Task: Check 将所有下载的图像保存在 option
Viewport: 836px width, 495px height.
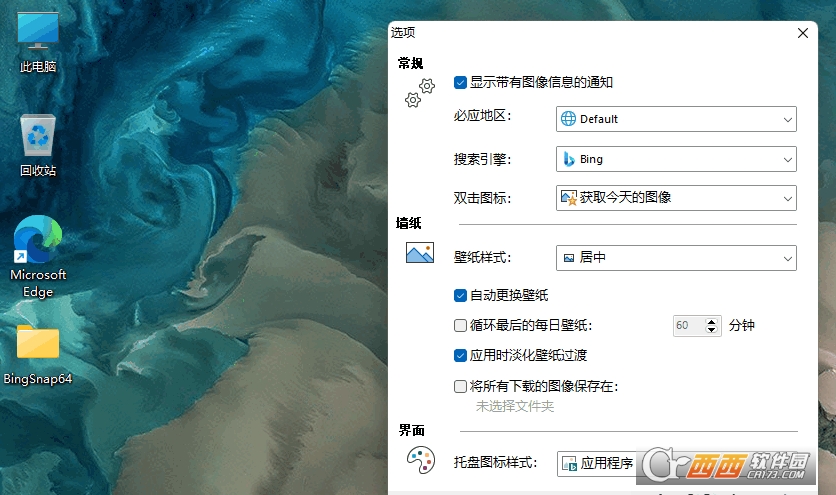Action: (x=460, y=385)
